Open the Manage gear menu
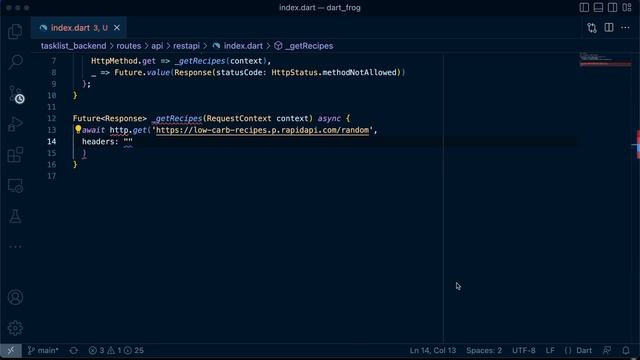This screenshot has height=360, width=640. (15, 328)
